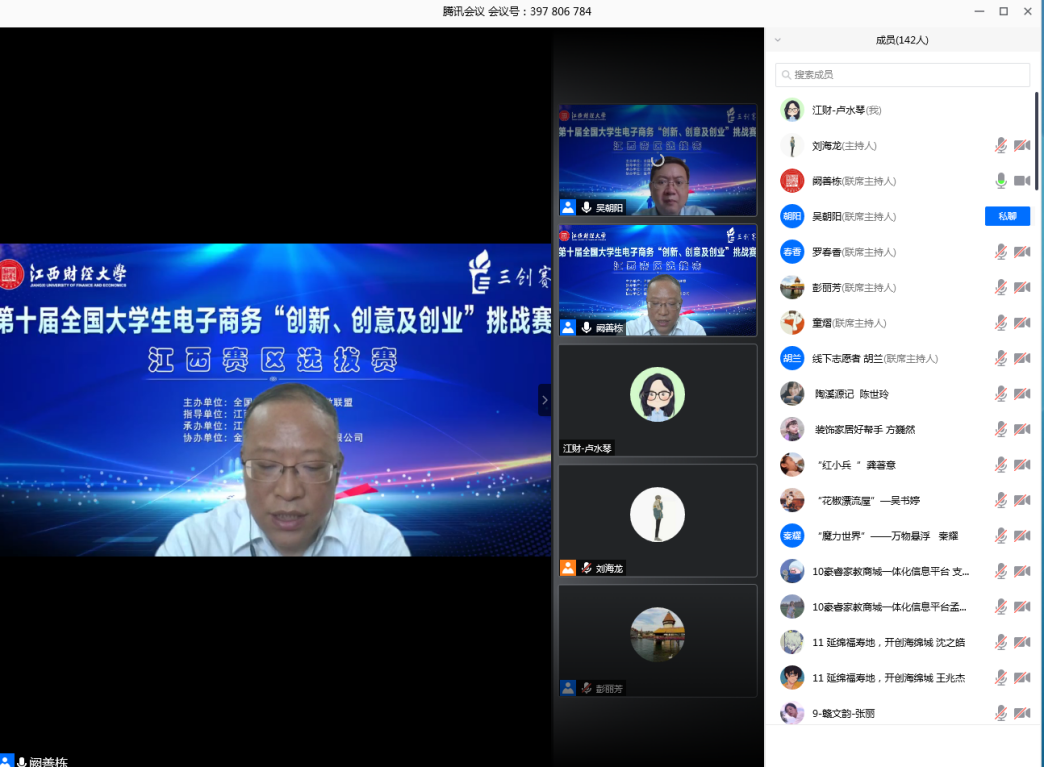Click the mic icon in 王兆杰's row
Screen dimensions: 1044x767
click(1001, 678)
